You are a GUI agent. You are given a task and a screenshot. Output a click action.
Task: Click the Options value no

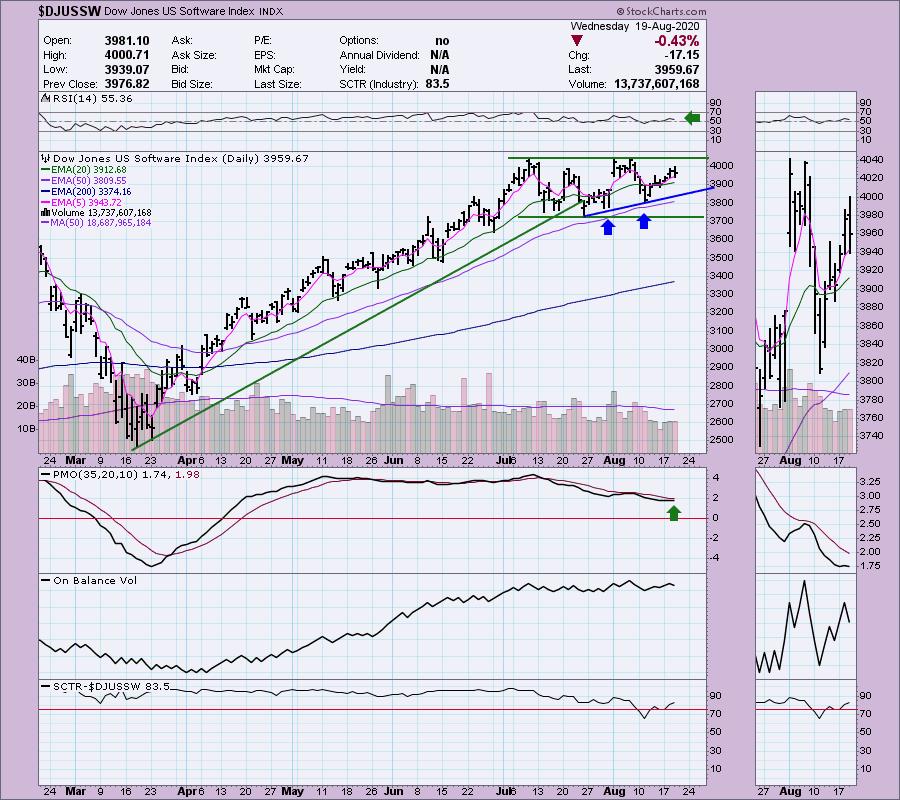pos(442,41)
